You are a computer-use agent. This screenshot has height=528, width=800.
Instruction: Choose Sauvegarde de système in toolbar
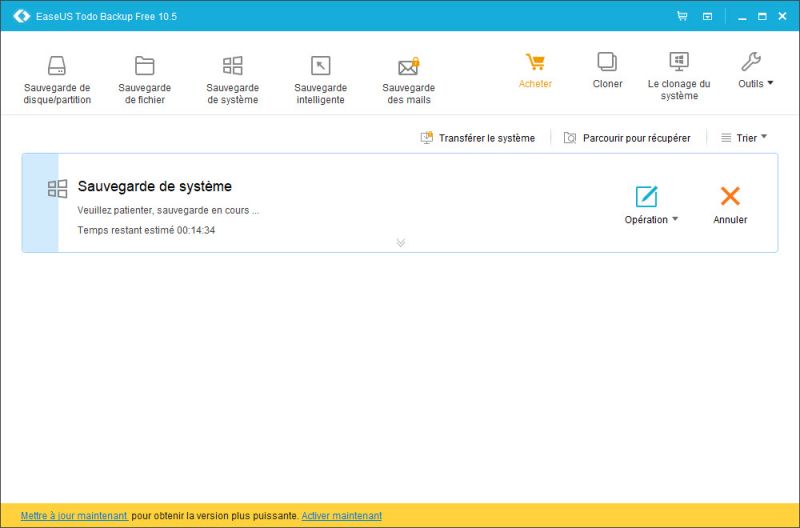click(x=233, y=80)
